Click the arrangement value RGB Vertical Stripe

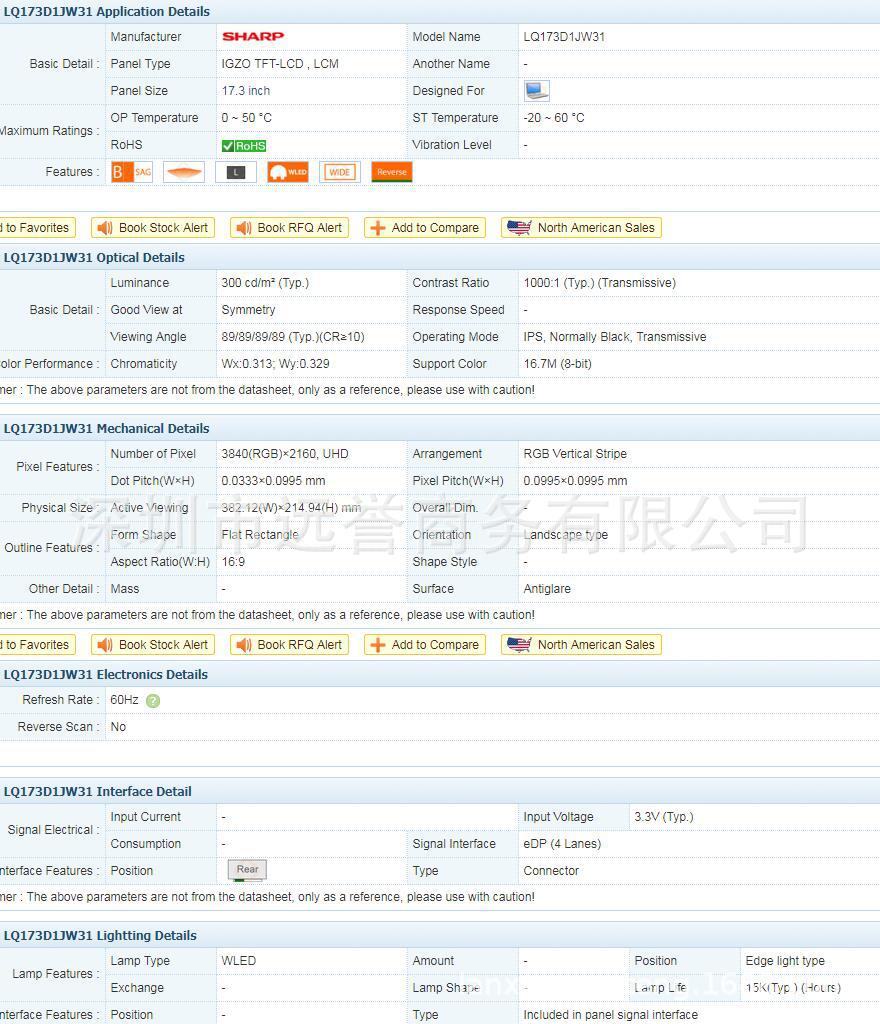click(575, 454)
